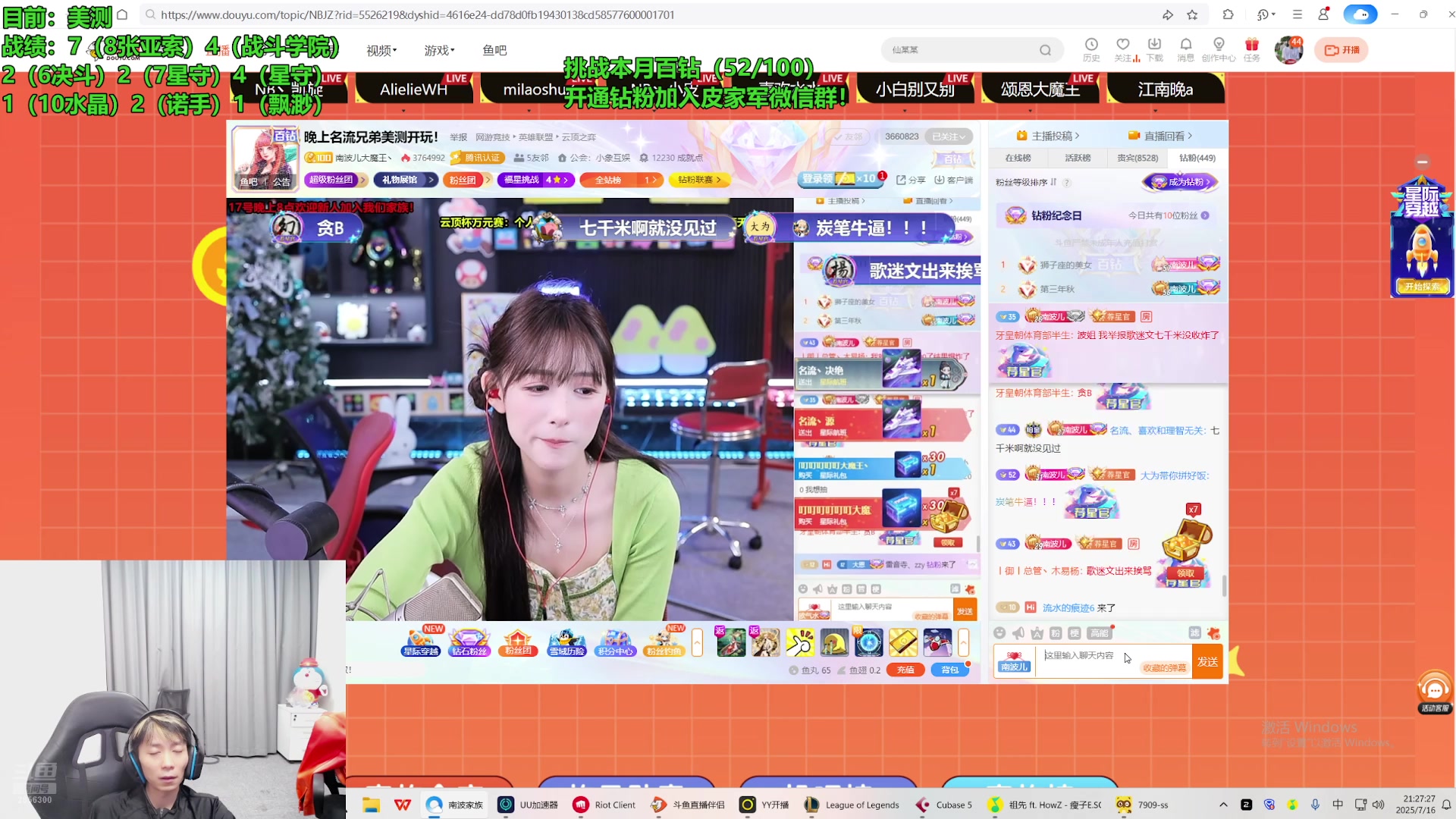Select the clapping hands gift icon
The width and height of the screenshot is (1456, 819).
pyautogui.click(x=799, y=643)
